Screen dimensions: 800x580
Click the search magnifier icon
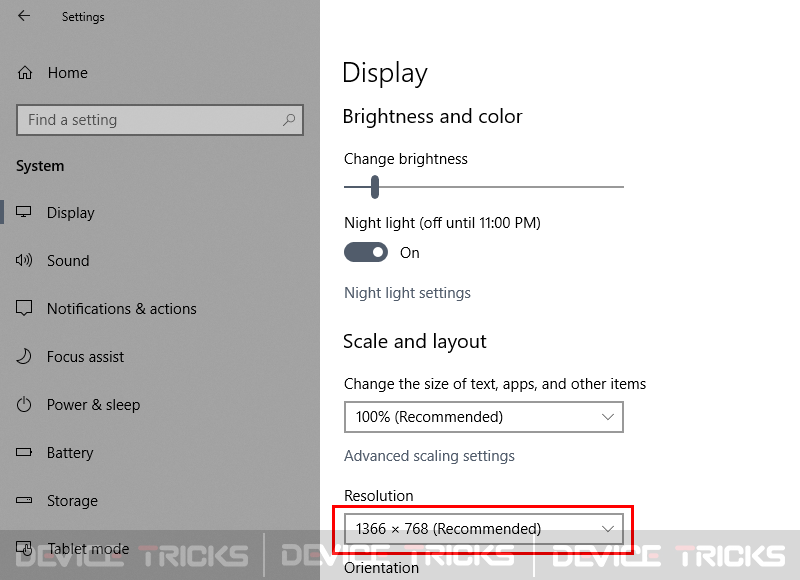[x=289, y=120]
